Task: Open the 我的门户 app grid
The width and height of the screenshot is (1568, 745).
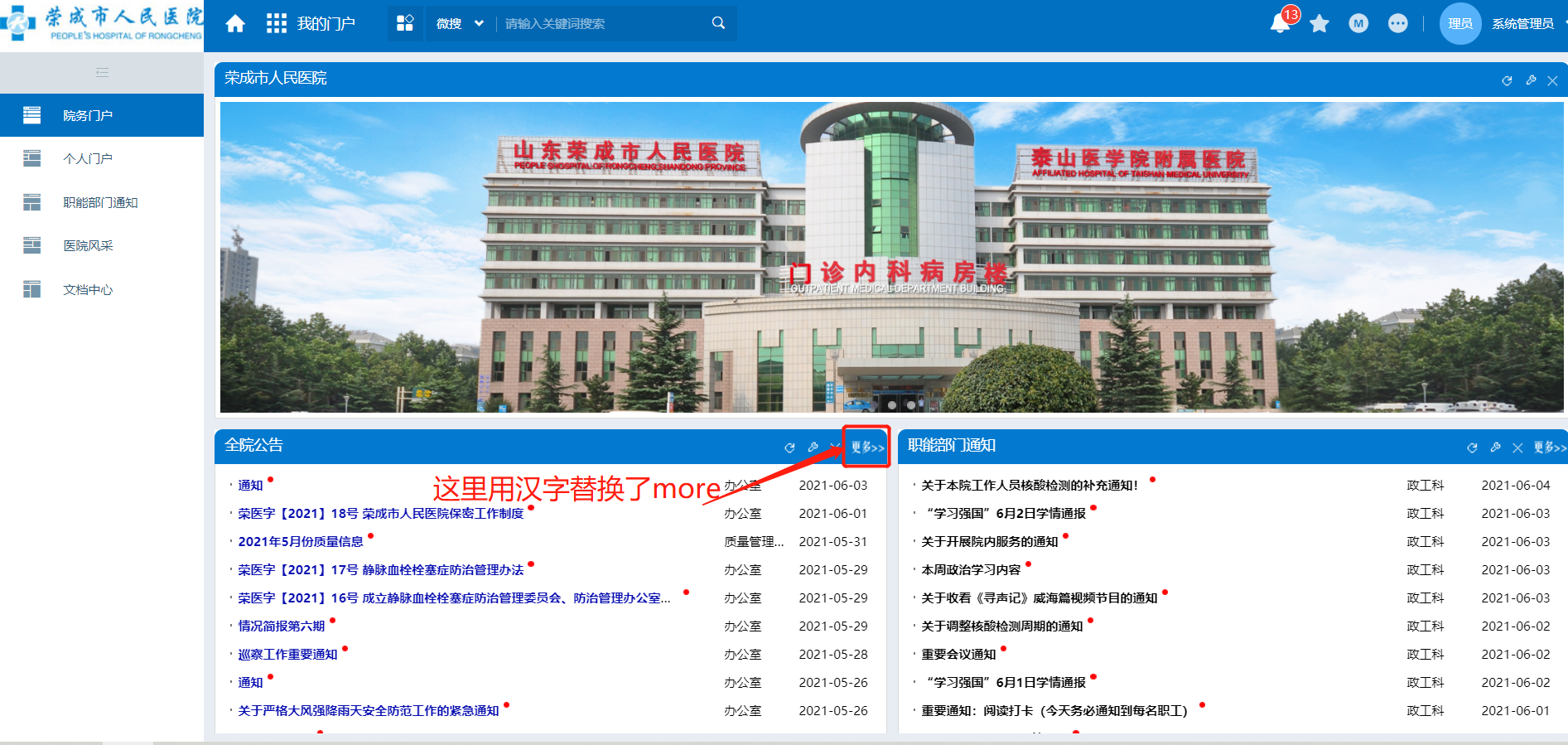Action: pos(277,23)
